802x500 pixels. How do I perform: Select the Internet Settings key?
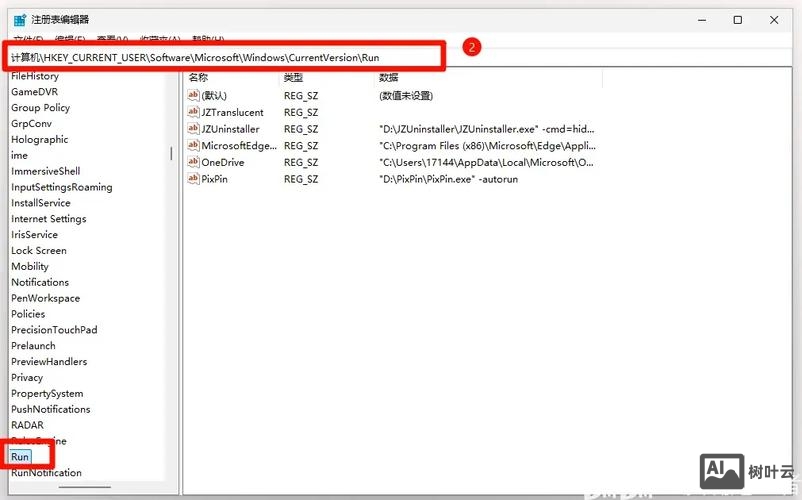[49, 219]
